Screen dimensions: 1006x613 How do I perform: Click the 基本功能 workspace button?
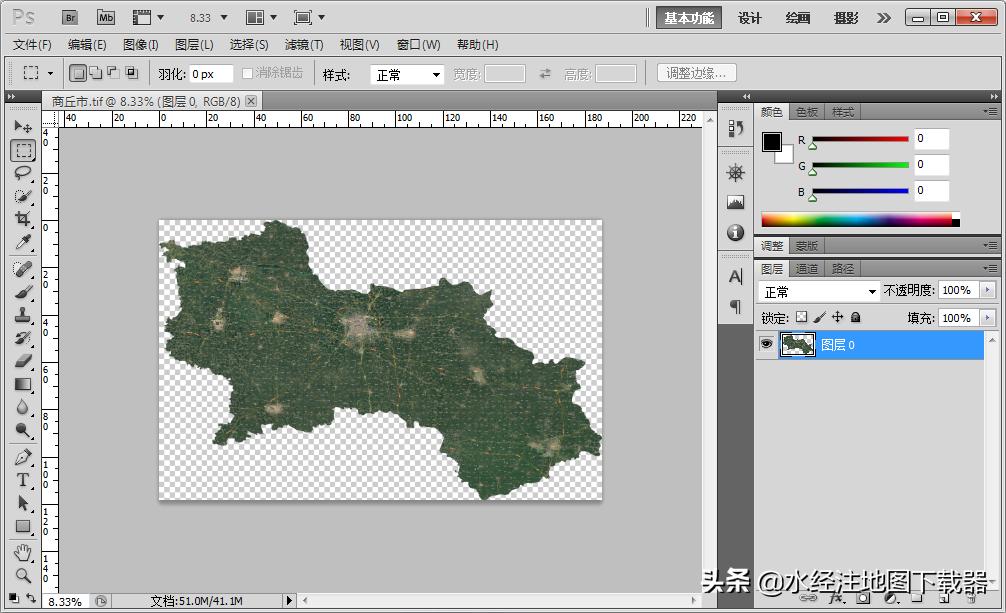coord(689,18)
